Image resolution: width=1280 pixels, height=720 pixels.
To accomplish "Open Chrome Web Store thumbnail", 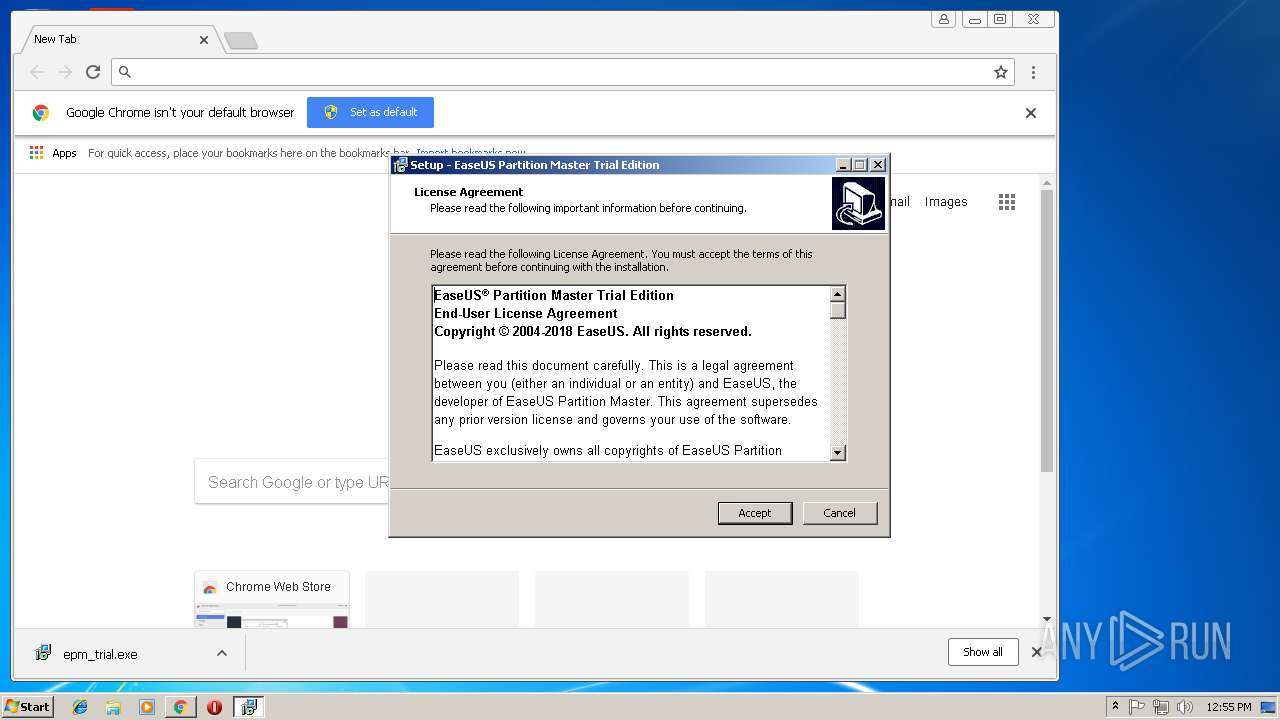I will (272, 600).
